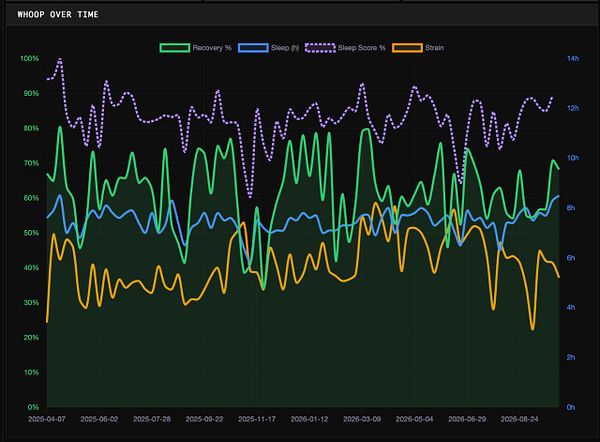Click the 2026-03-09 date label
The image size is (600, 442).
[x=362, y=419]
